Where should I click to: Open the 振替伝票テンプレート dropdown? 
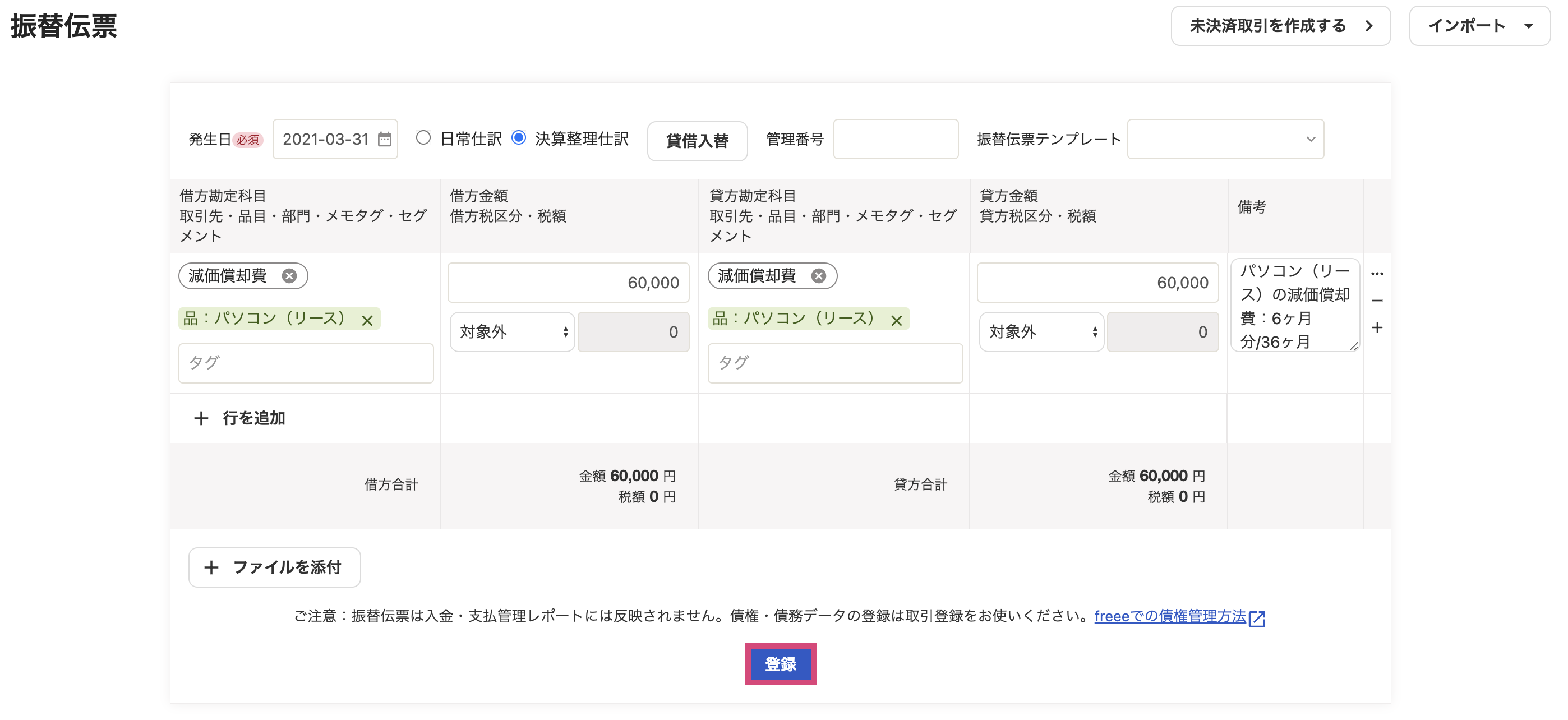pyautogui.click(x=1225, y=140)
